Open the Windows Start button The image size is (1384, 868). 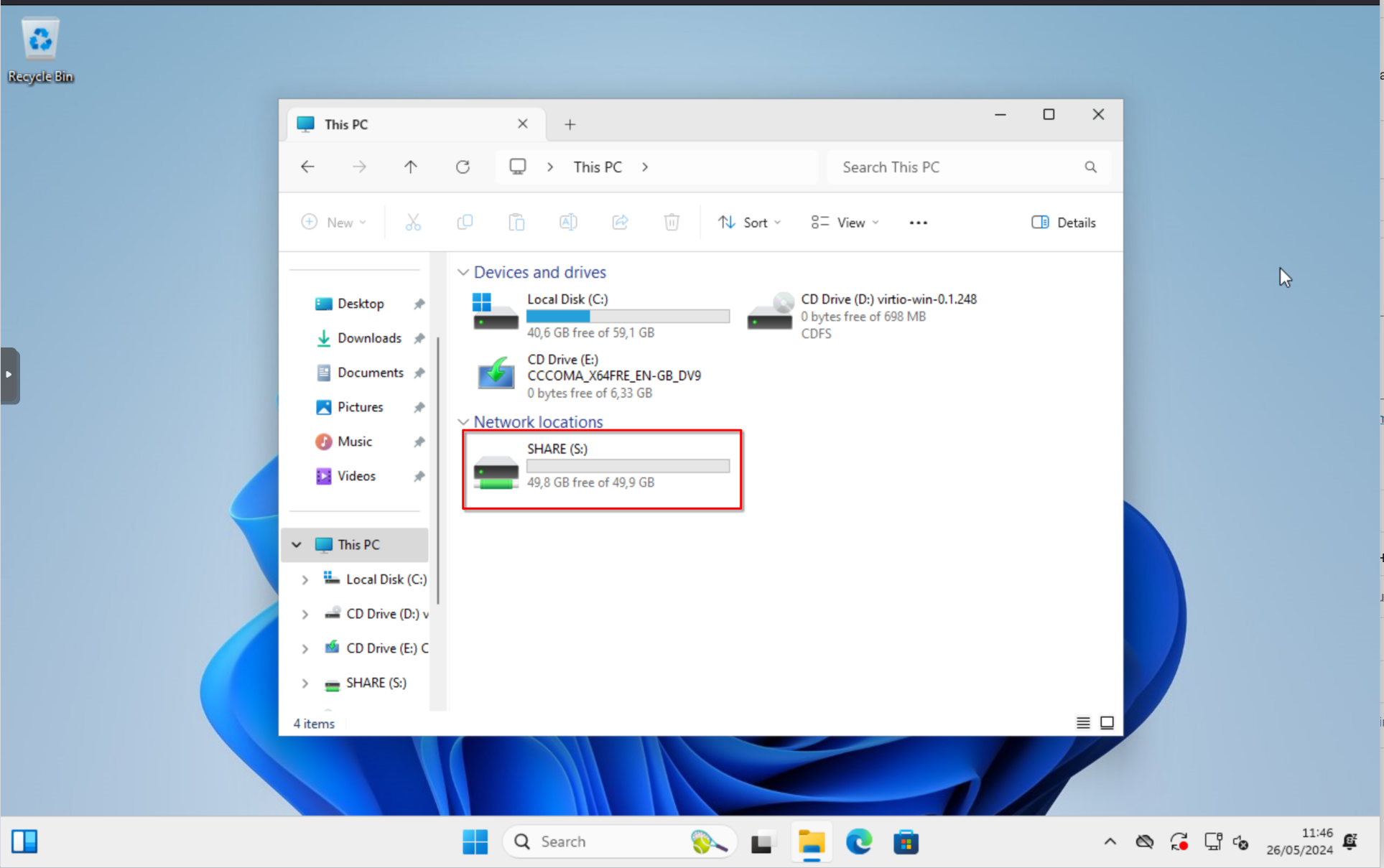[475, 841]
